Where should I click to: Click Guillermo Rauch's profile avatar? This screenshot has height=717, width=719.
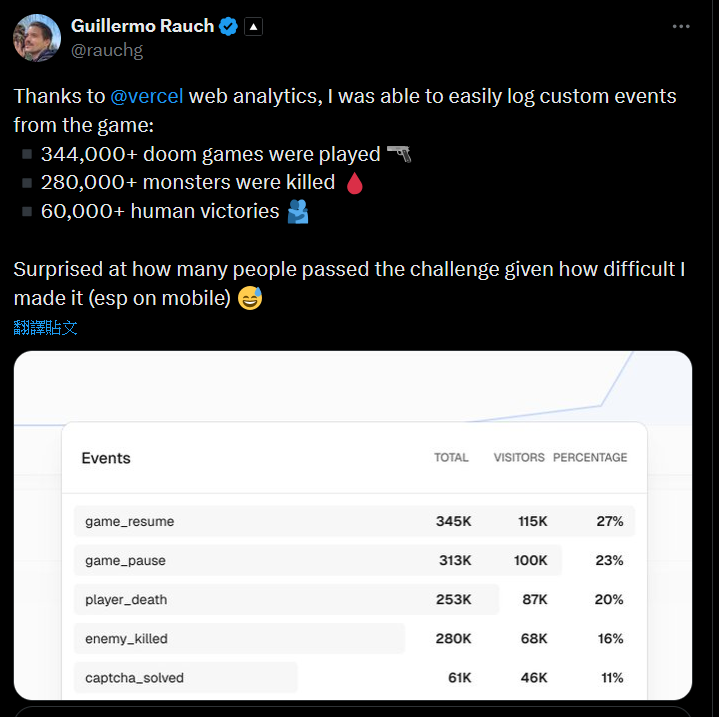(37, 39)
